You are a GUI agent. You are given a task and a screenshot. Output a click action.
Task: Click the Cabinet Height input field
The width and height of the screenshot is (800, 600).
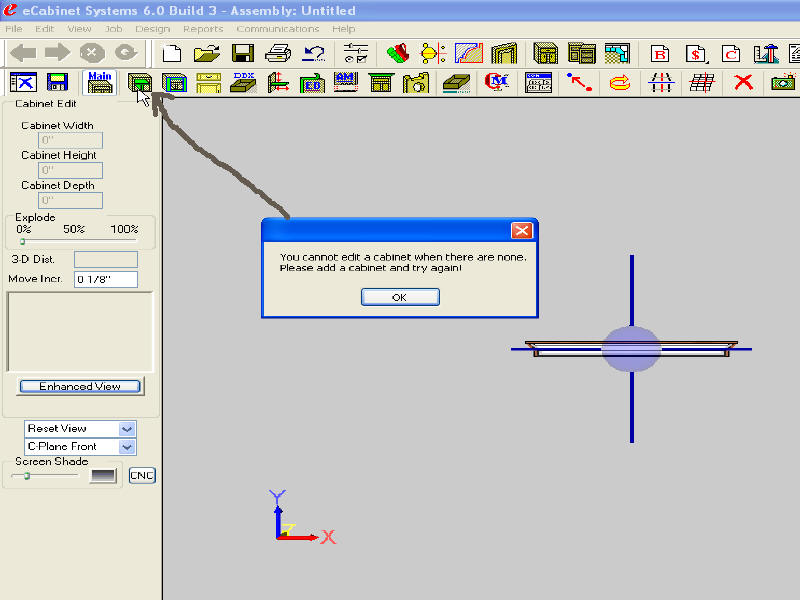pos(70,170)
